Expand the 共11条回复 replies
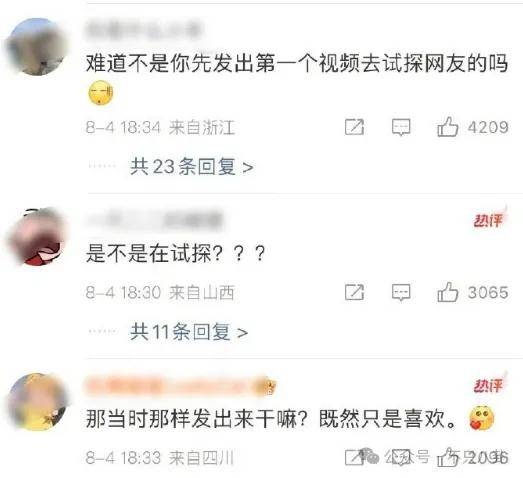523x478 pixels. (x=189, y=332)
